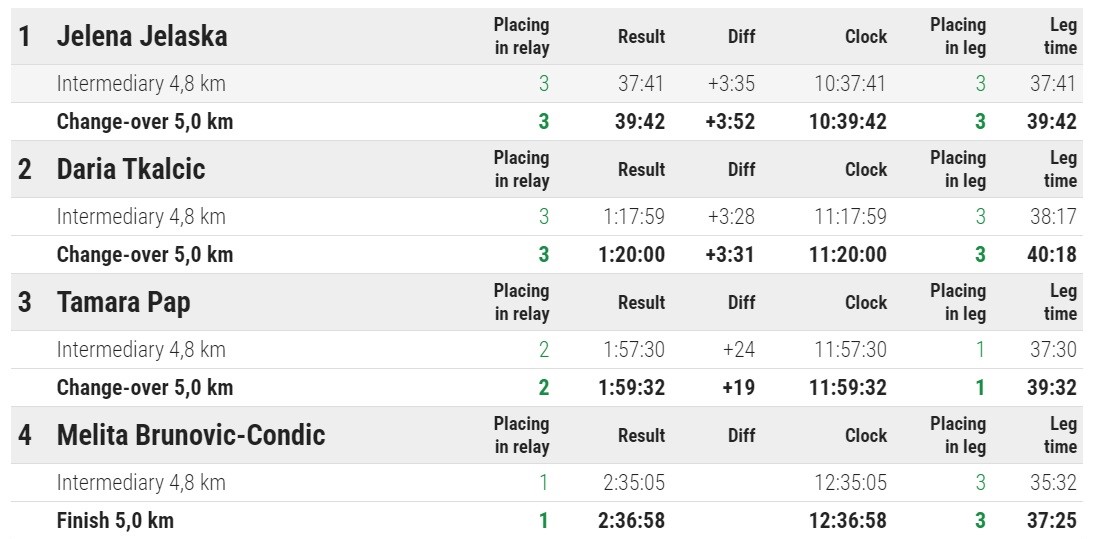Click leg number 4 heading
1097x539 pixels.
click(x=25, y=436)
